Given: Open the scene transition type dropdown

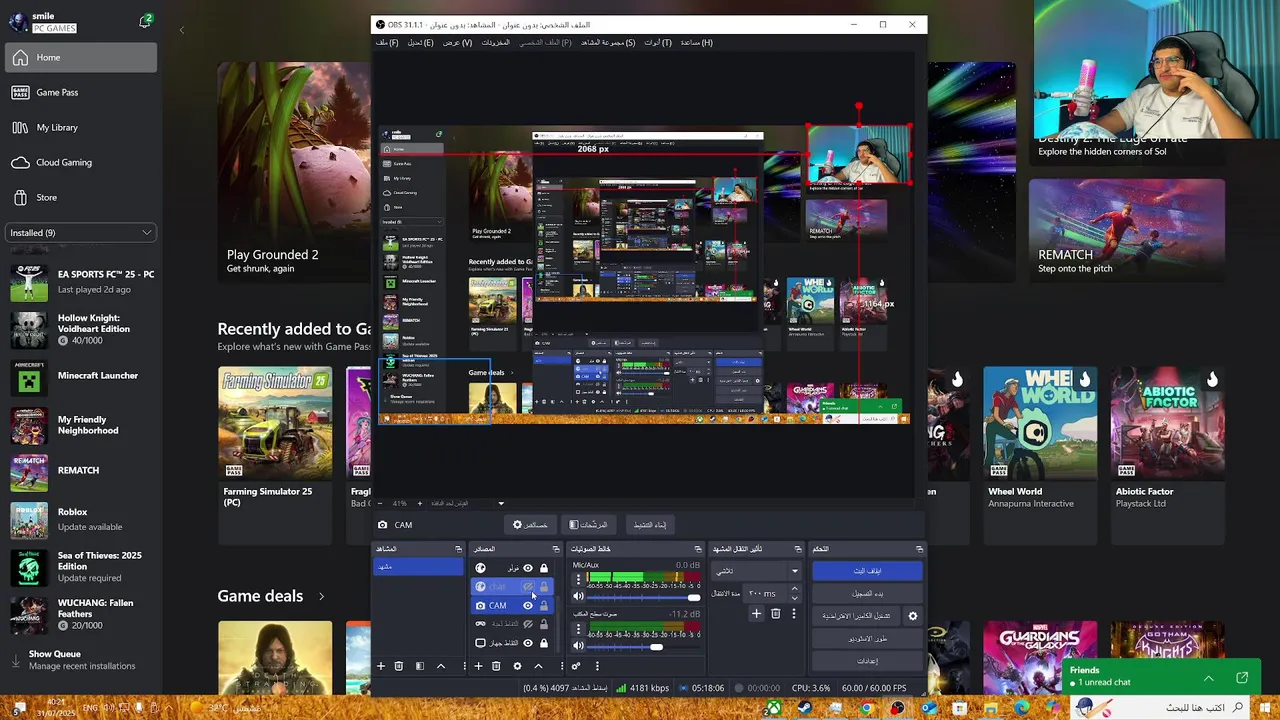Looking at the screenshot, I should click(757, 571).
